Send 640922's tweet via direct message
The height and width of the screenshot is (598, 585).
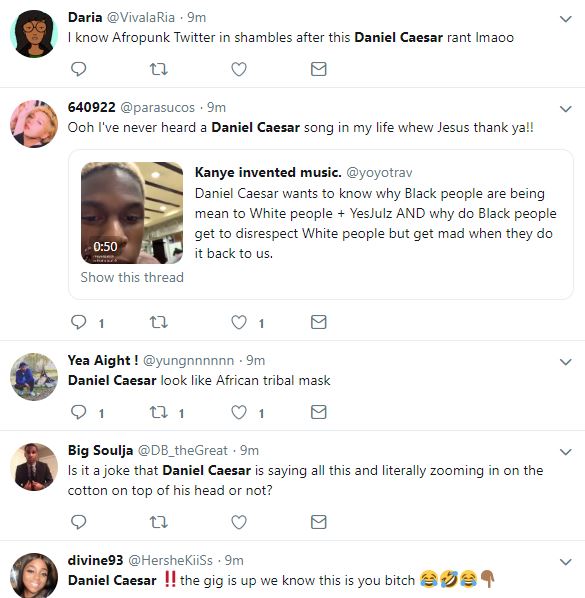tap(318, 322)
